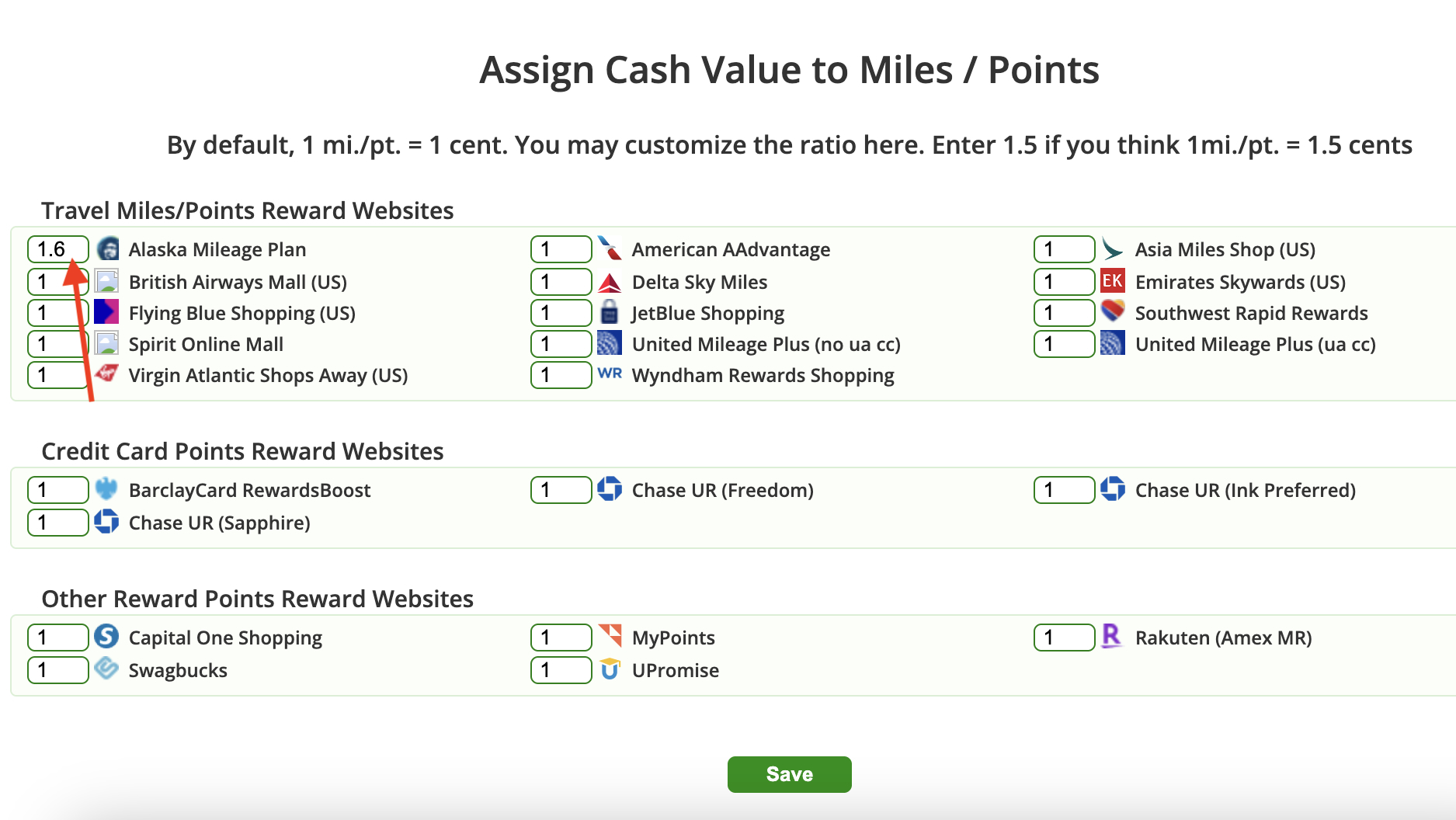
Task: Select the British Airways Mall value field
Action: tap(58, 282)
